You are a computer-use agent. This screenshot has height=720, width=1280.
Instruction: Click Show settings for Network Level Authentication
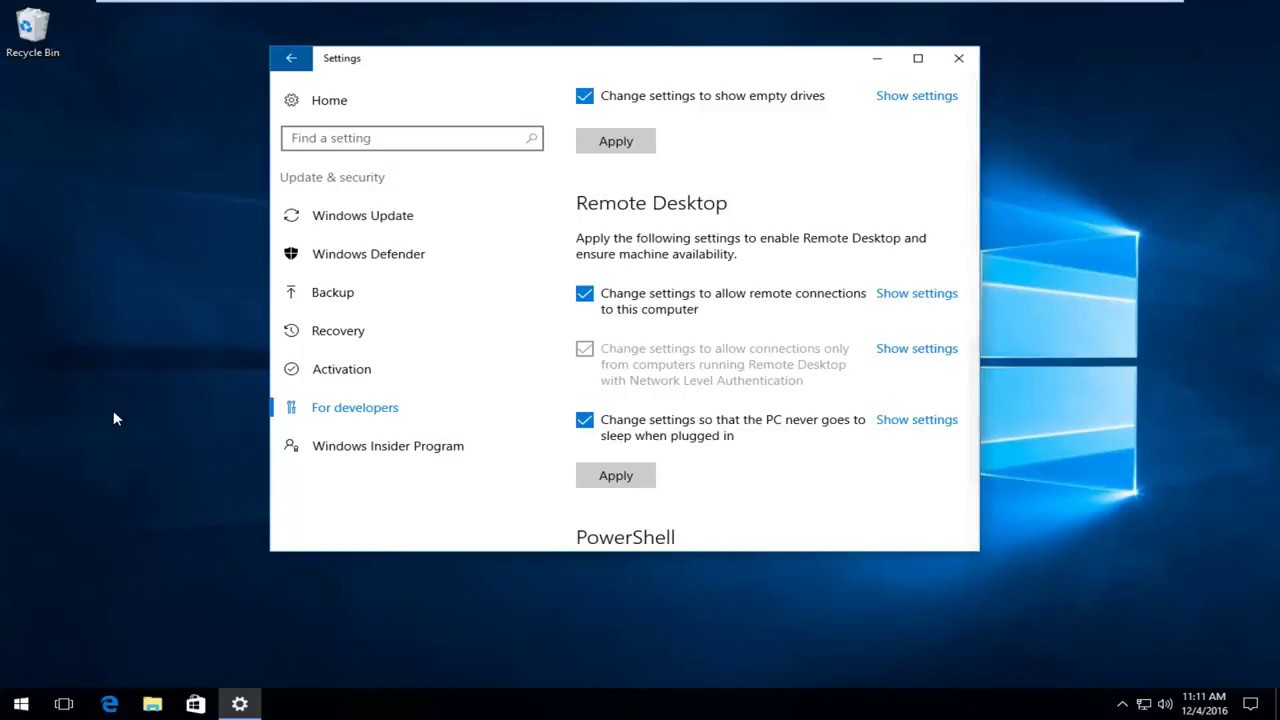(917, 349)
